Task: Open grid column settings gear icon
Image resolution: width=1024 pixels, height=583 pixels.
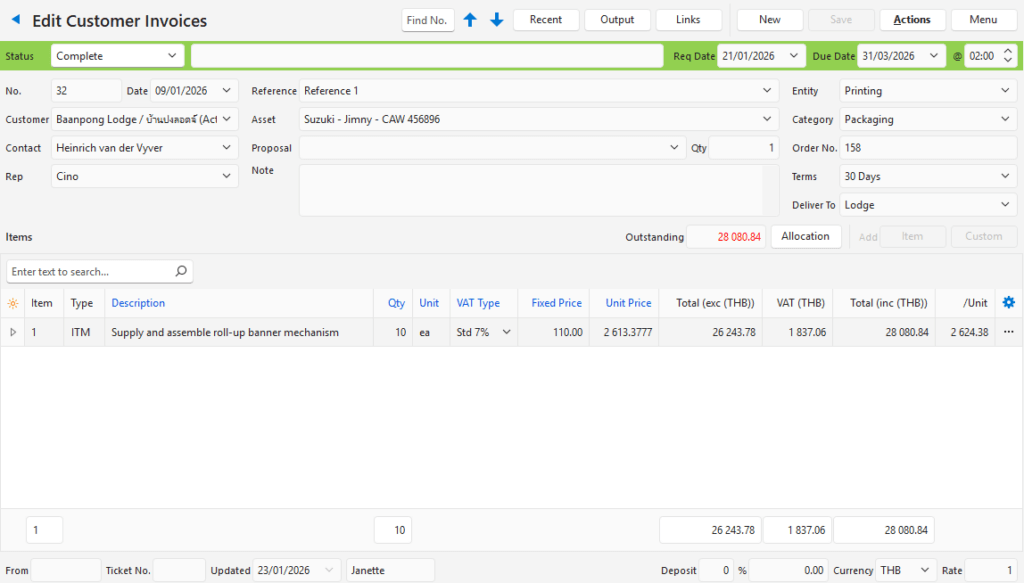Action: 1008,303
